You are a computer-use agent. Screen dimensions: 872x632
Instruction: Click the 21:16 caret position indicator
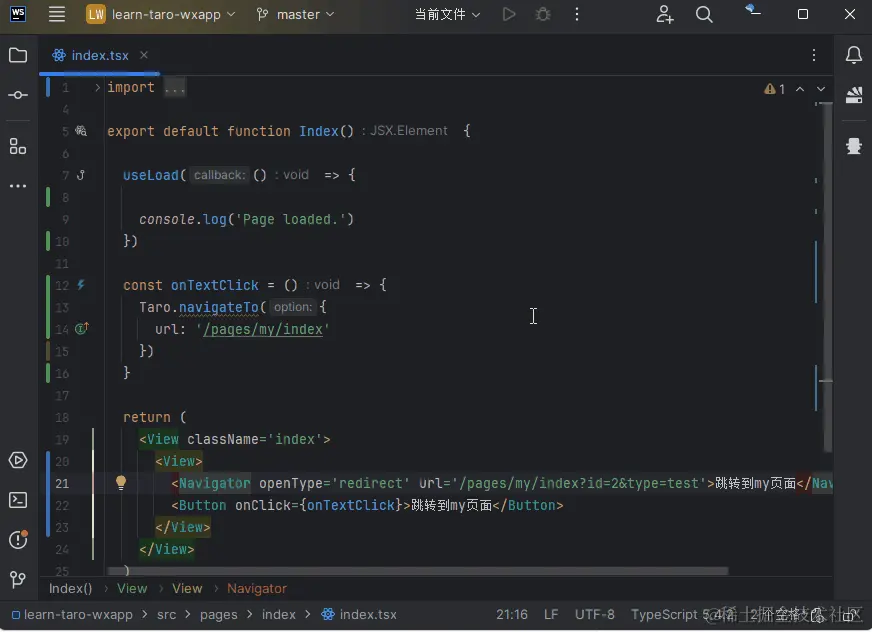point(512,614)
